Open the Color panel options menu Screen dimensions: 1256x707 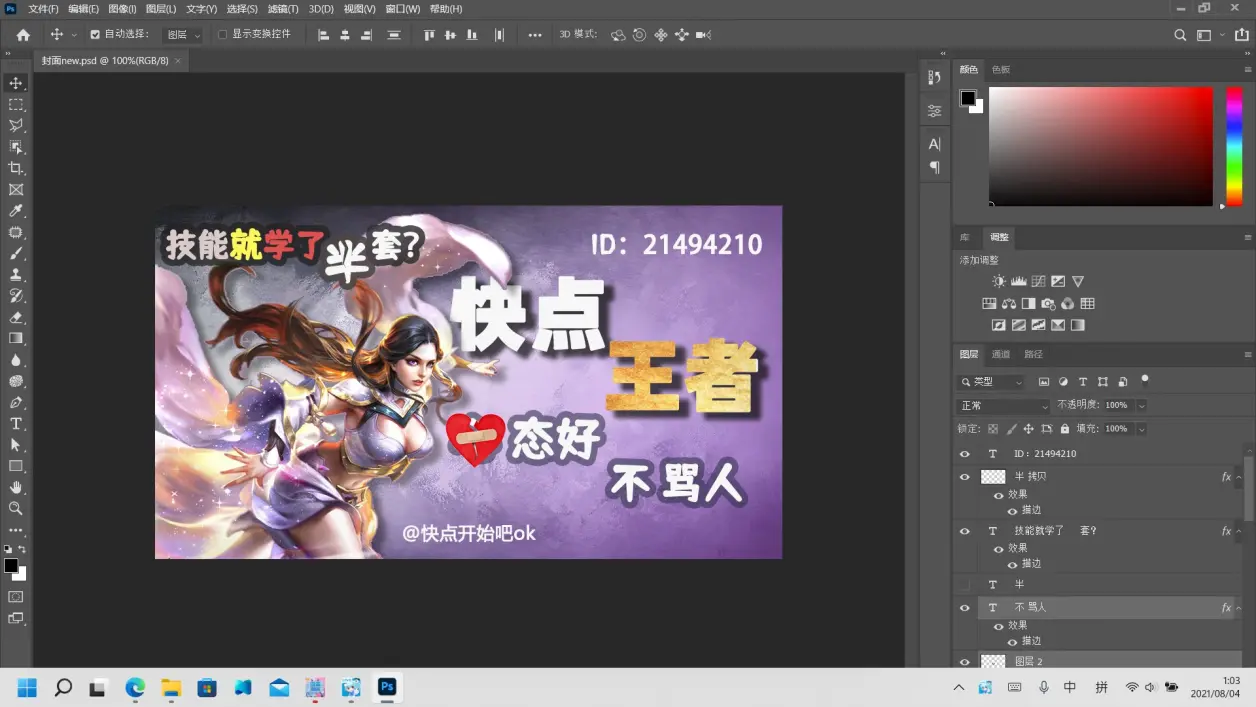(x=1247, y=70)
